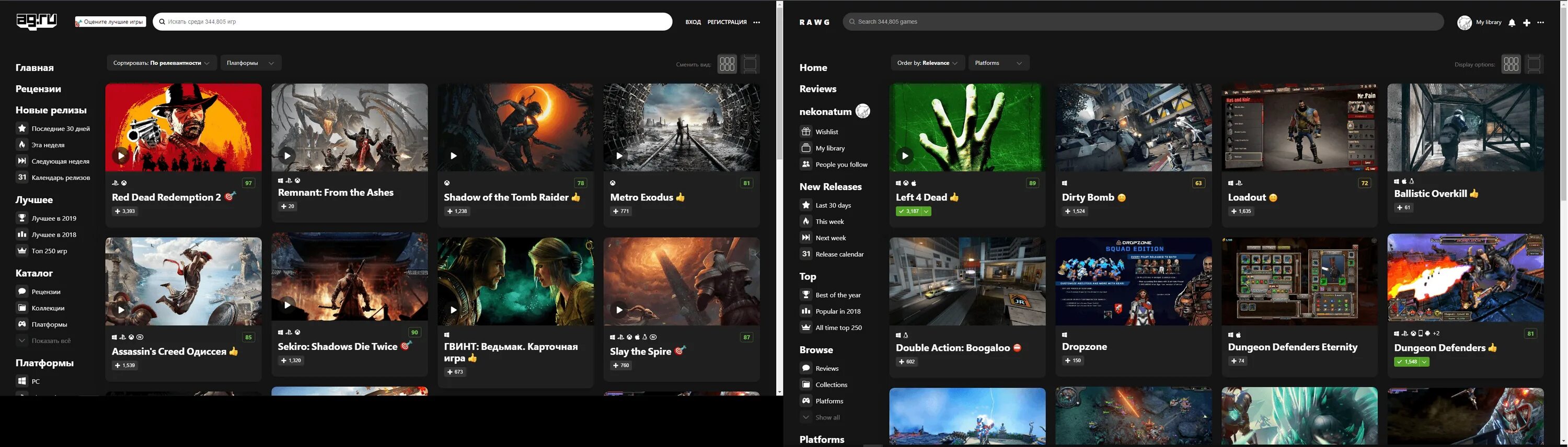Open the Рецензии top sidebar heading
This screenshot has height=447, width=1568.
coord(38,89)
